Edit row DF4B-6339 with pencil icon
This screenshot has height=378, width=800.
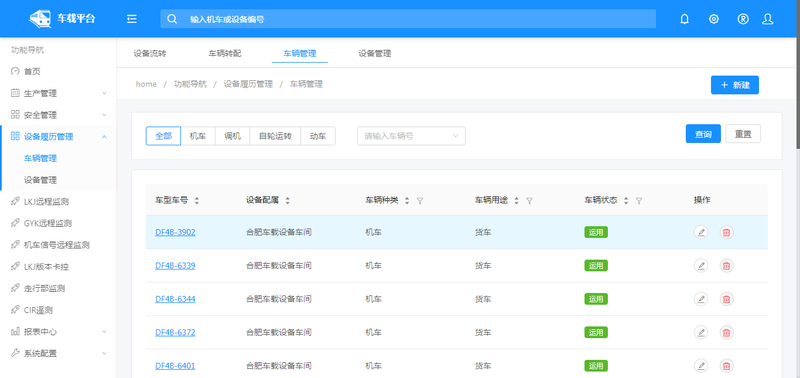[x=701, y=265]
